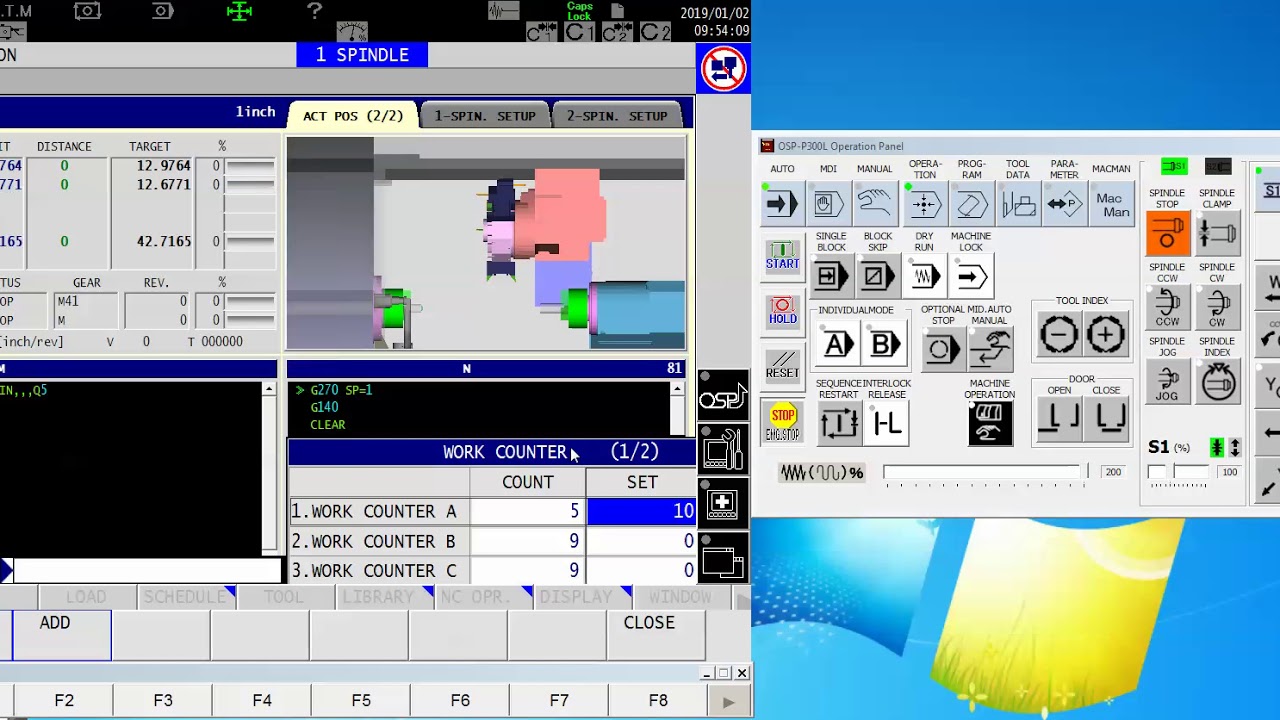Open the MacMan screen button
Viewport: 1280px width, 720px height.
pos(1112,204)
